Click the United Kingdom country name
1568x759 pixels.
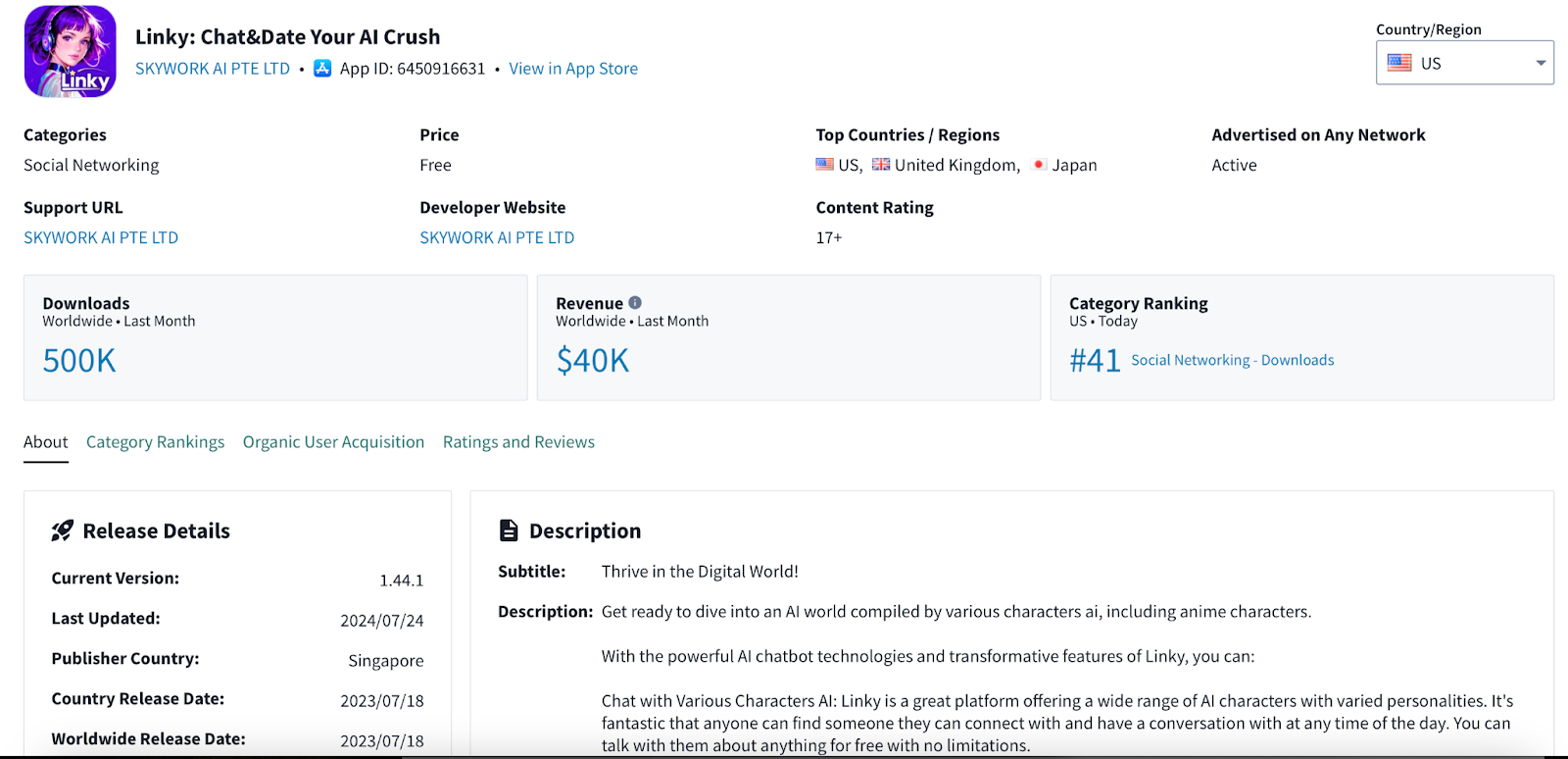(x=957, y=165)
